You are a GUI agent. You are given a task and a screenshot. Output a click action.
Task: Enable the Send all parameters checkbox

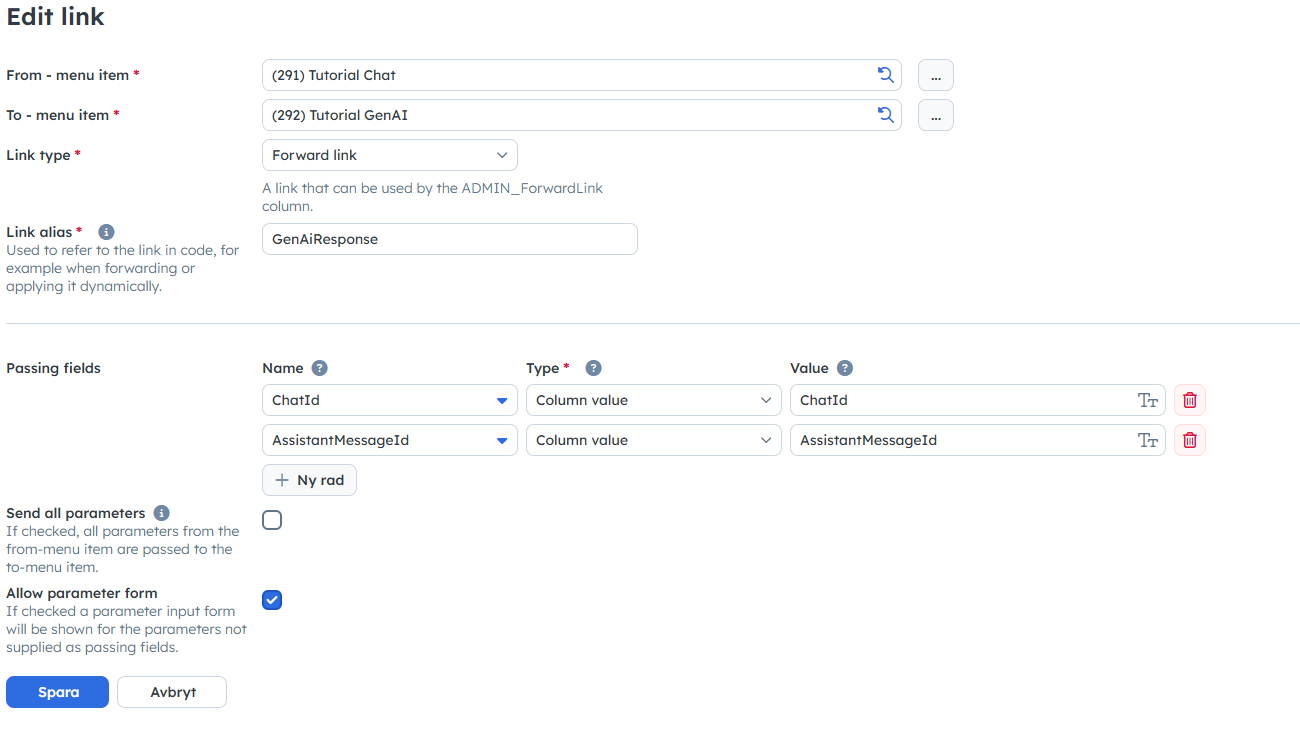pyautogui.click(x=272, y=520)
